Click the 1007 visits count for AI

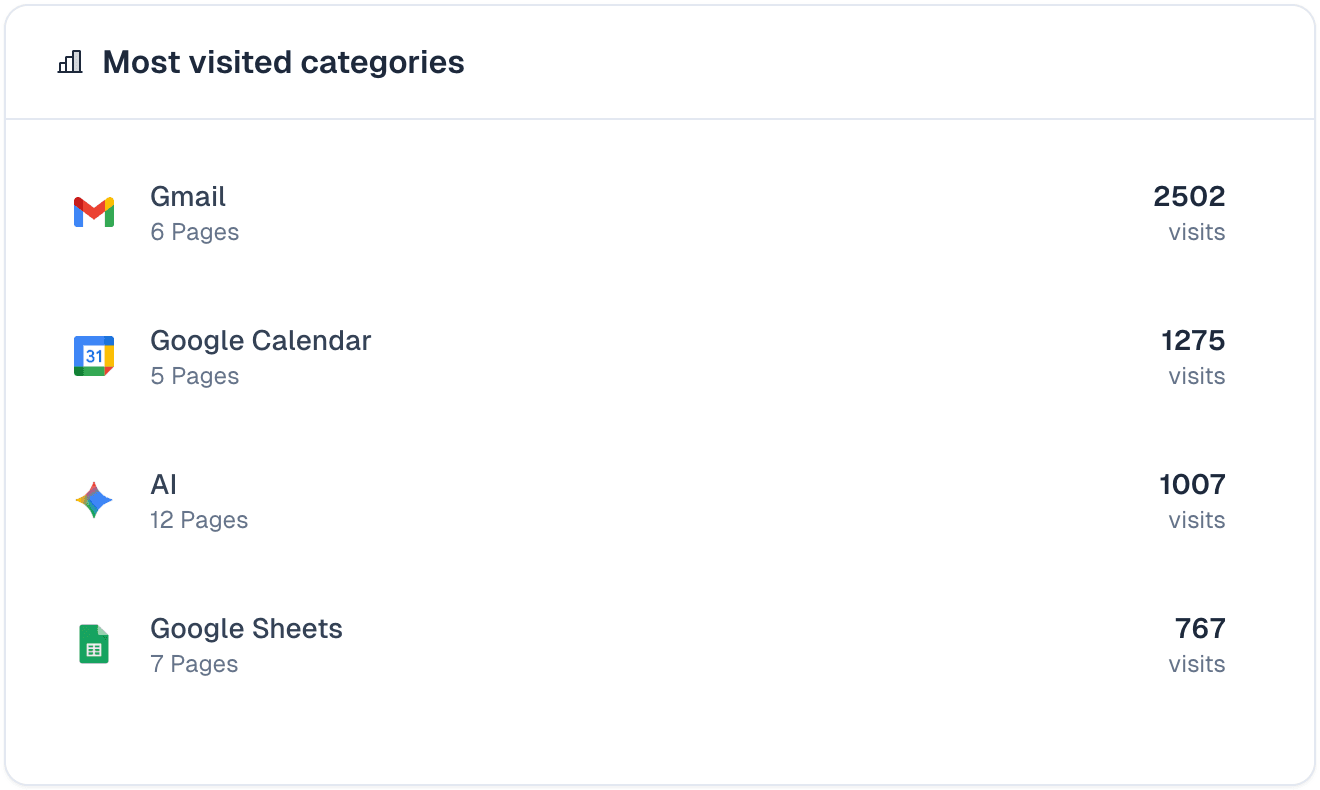pos(1192,484)
